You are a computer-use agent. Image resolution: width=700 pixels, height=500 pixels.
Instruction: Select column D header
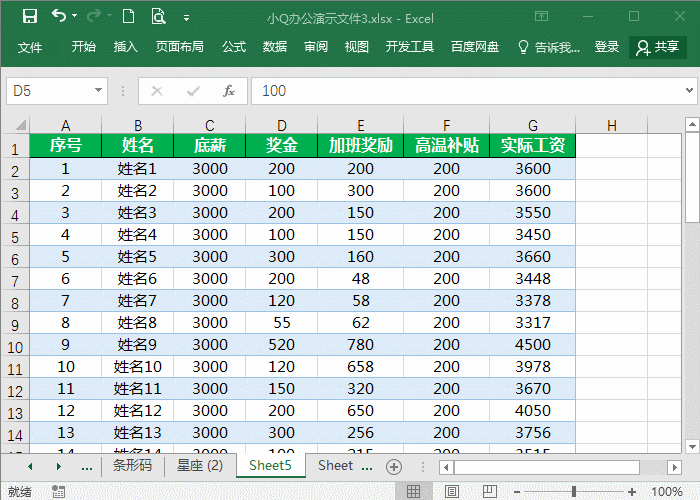pos(281,125)
